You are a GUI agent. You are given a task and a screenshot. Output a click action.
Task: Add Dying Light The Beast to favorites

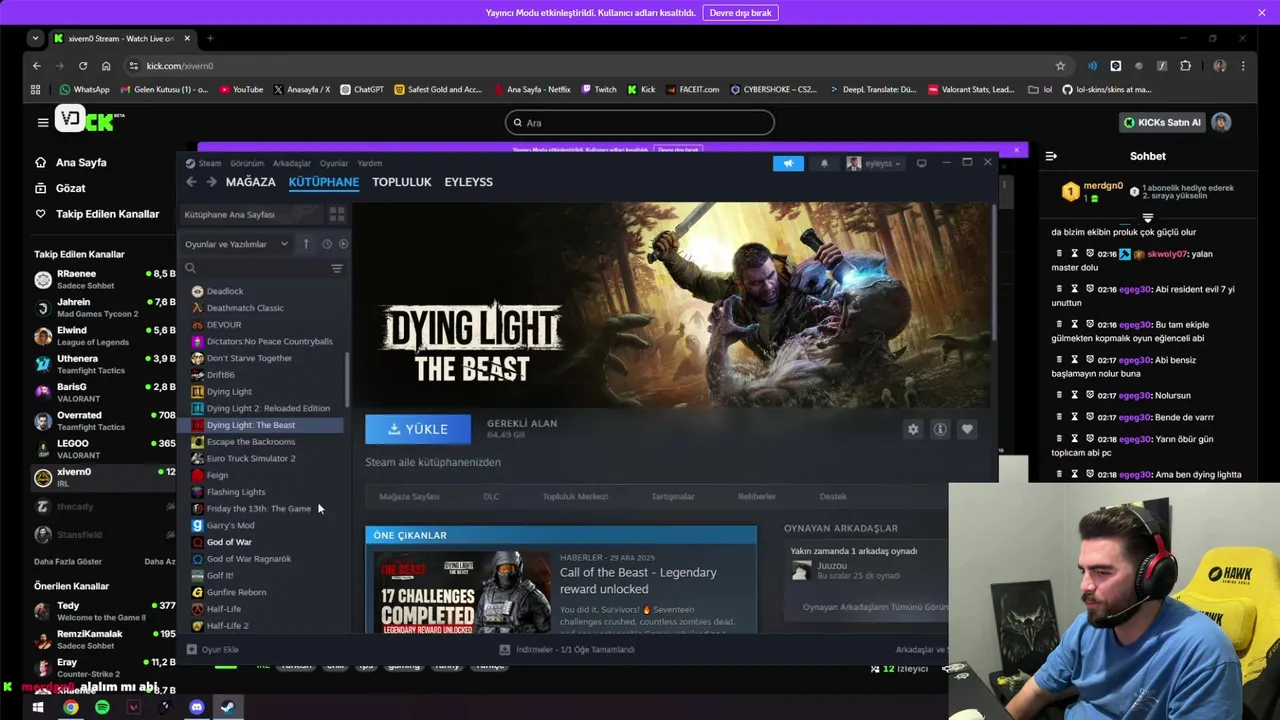(x=967, y=429)
